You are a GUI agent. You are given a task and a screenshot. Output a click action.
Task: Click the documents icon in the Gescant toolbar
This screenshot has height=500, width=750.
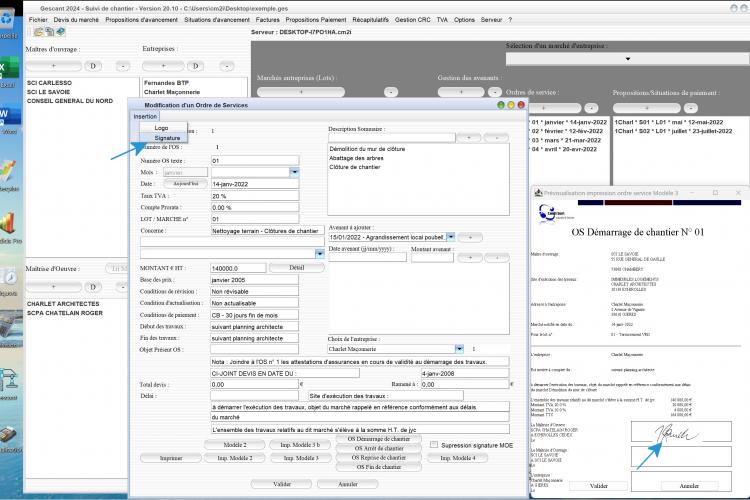49,32
